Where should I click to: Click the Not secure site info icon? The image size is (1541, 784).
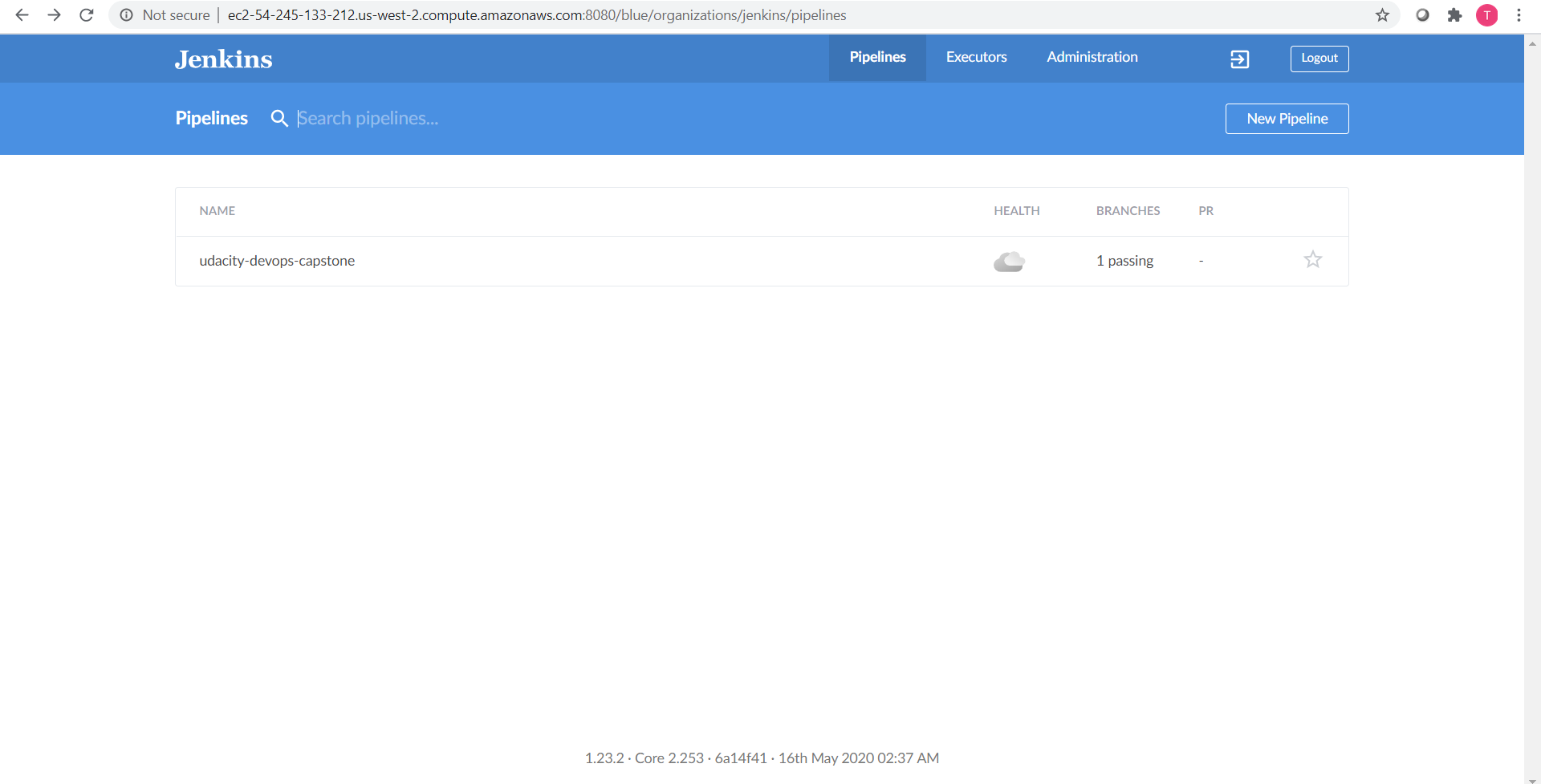tap(126, 15)
